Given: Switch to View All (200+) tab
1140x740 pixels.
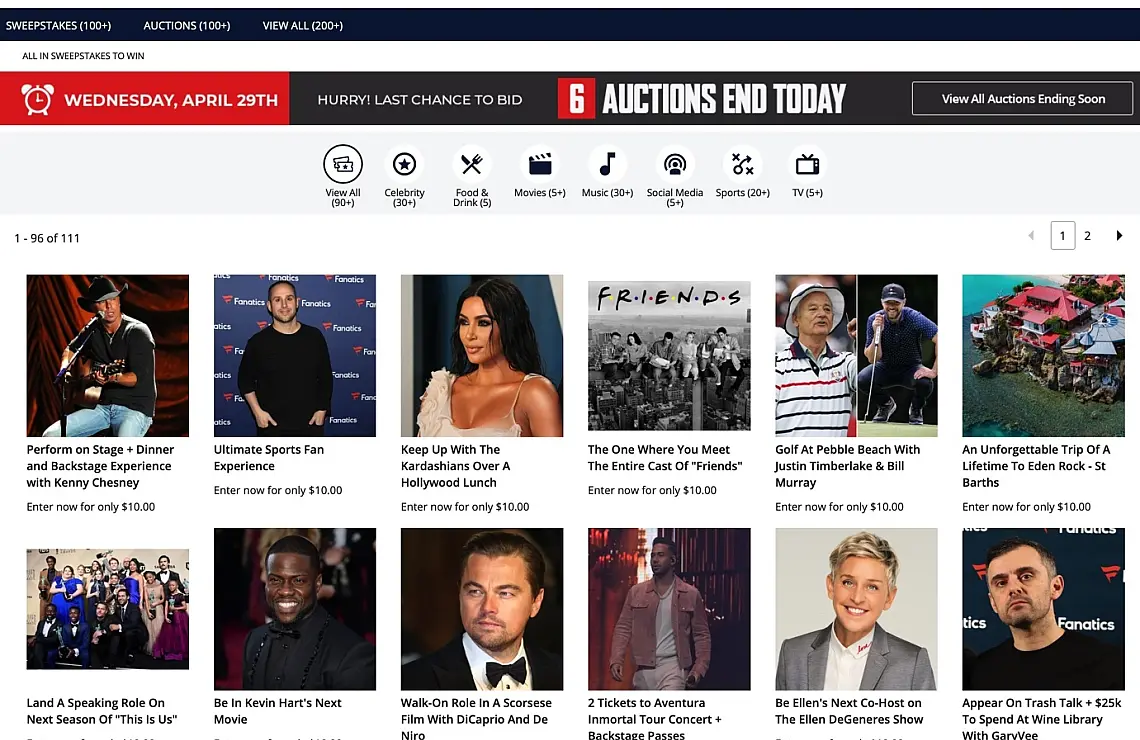Looking at the screenshot, I should click(x=302, y=25).
